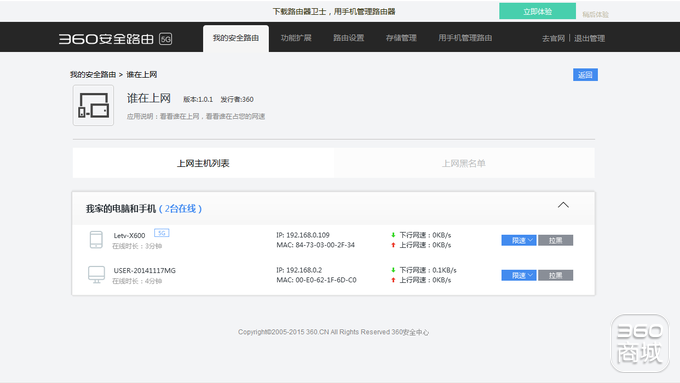The image size is (680, 383).
Task: Click USER-20141117MG download speed green arrow
Action: pos(393,270)
